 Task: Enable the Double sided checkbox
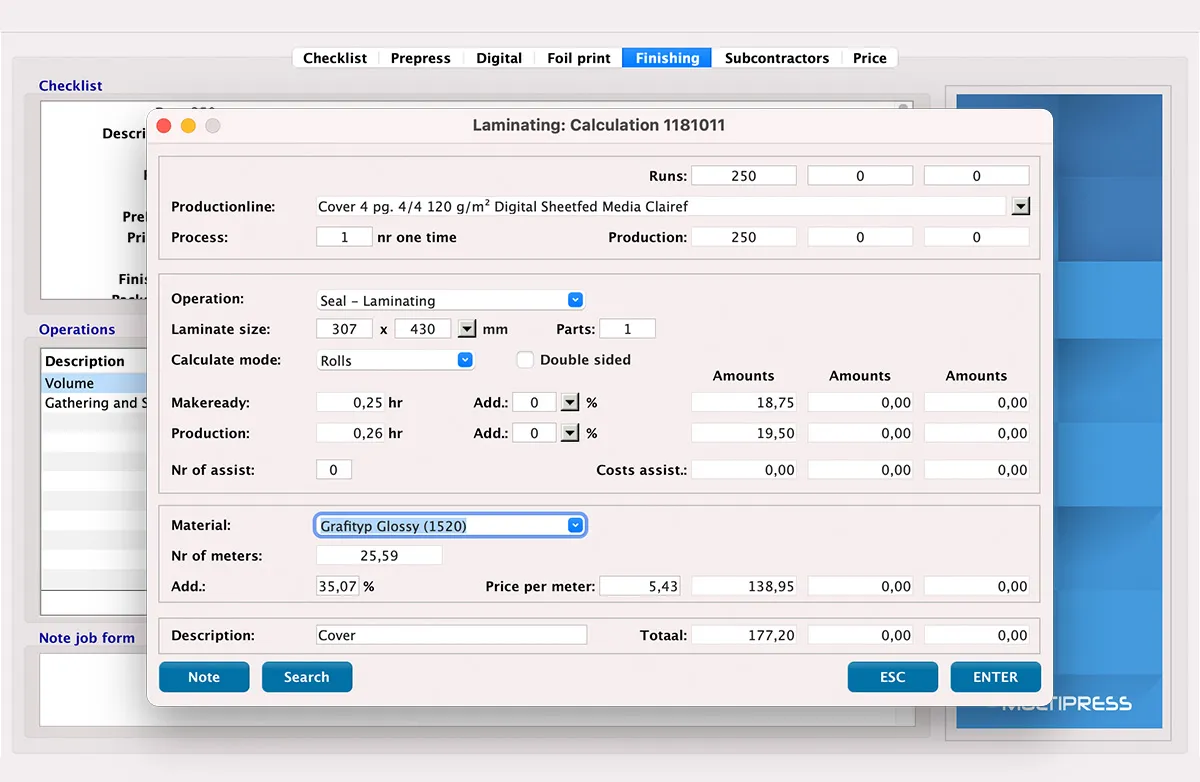[x=525, y=360]
